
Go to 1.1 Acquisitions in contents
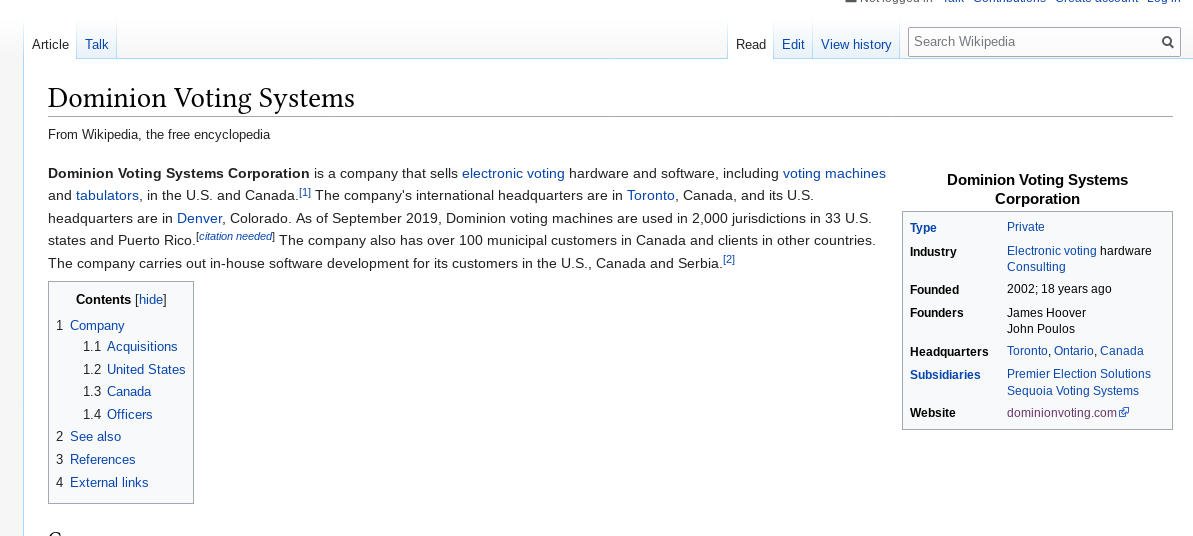(142, 346)
